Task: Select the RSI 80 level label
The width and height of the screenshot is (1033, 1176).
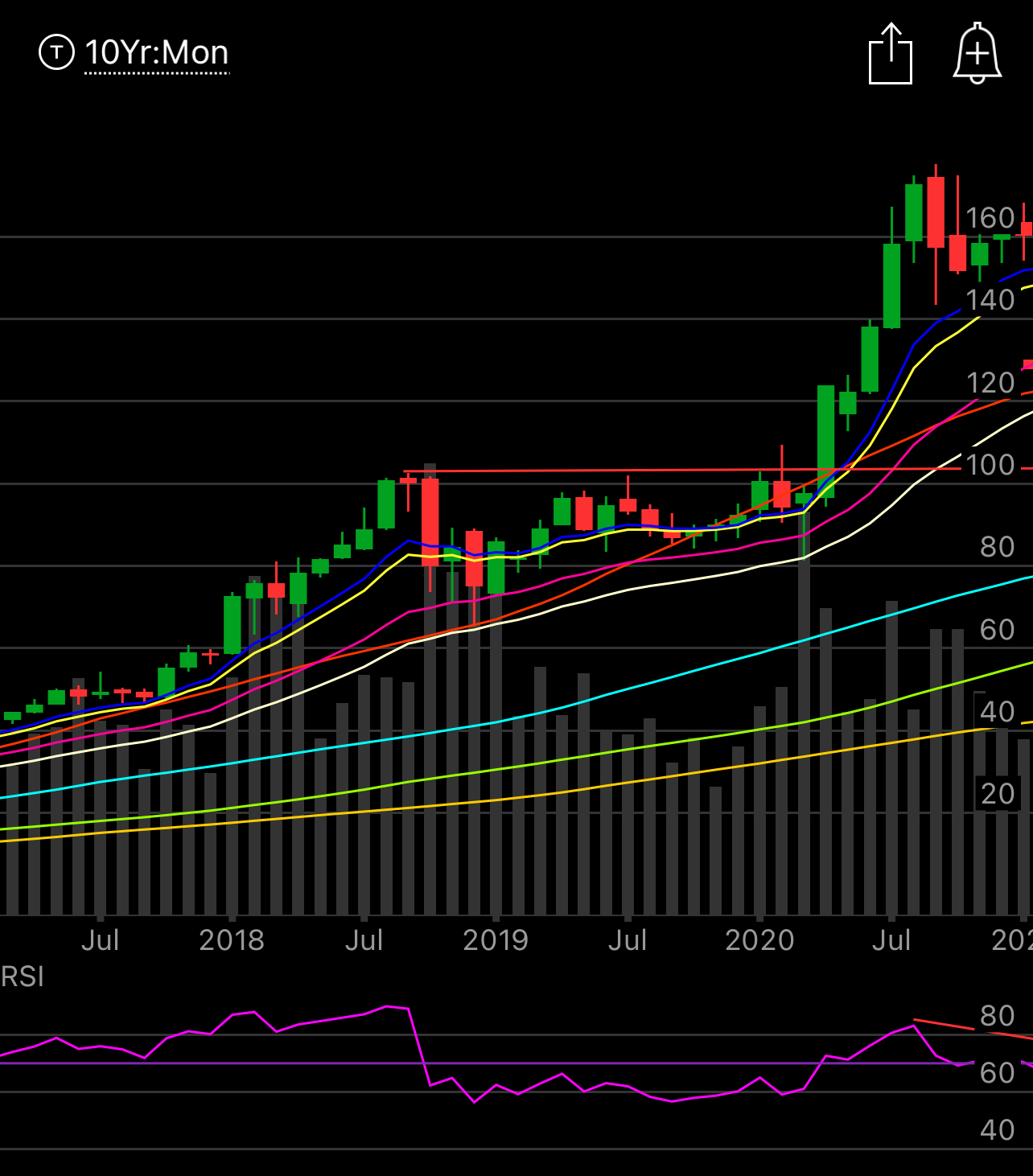Action: 998,1016
